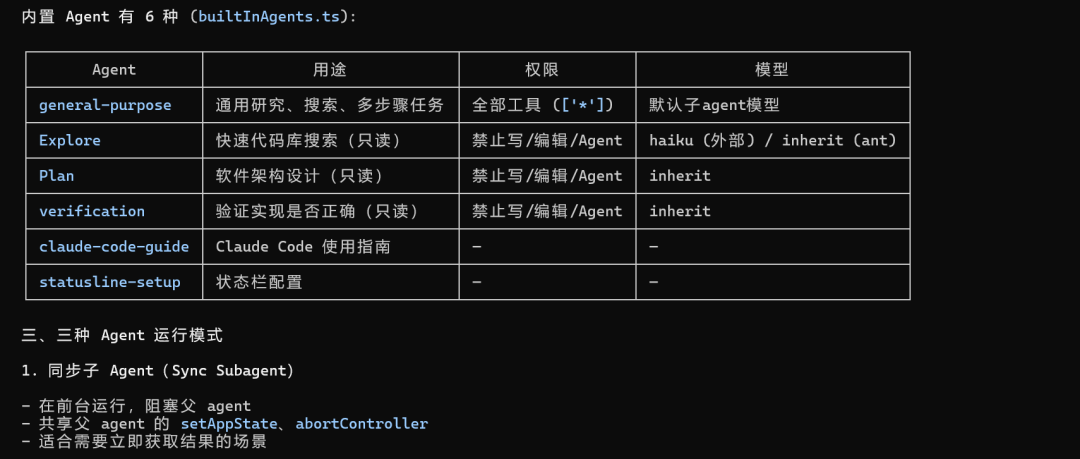Click the abortController code reference

(362, 423)
